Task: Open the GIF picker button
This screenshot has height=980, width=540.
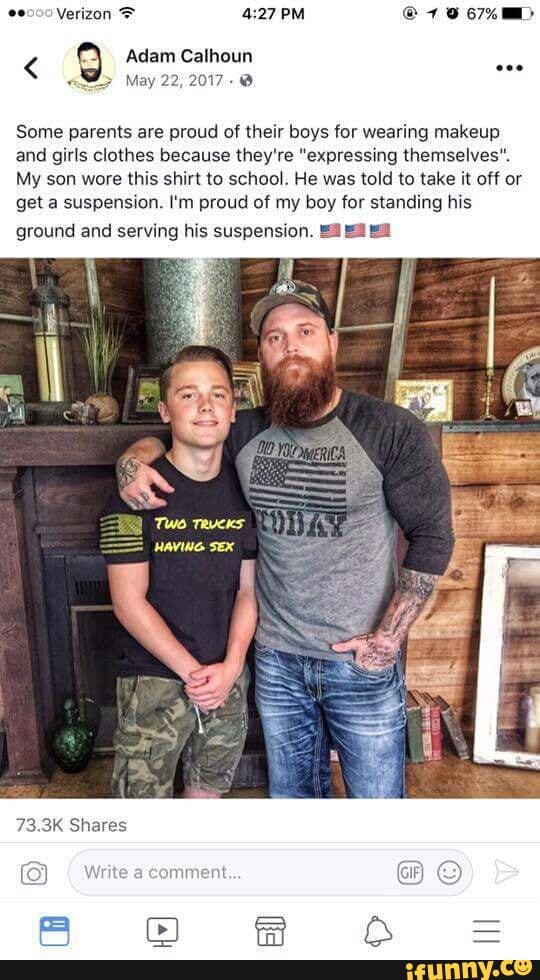Action: (410, 872)
